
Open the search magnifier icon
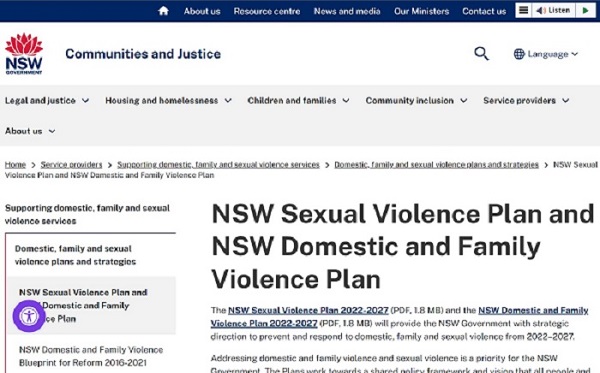(x=481, y=54)
